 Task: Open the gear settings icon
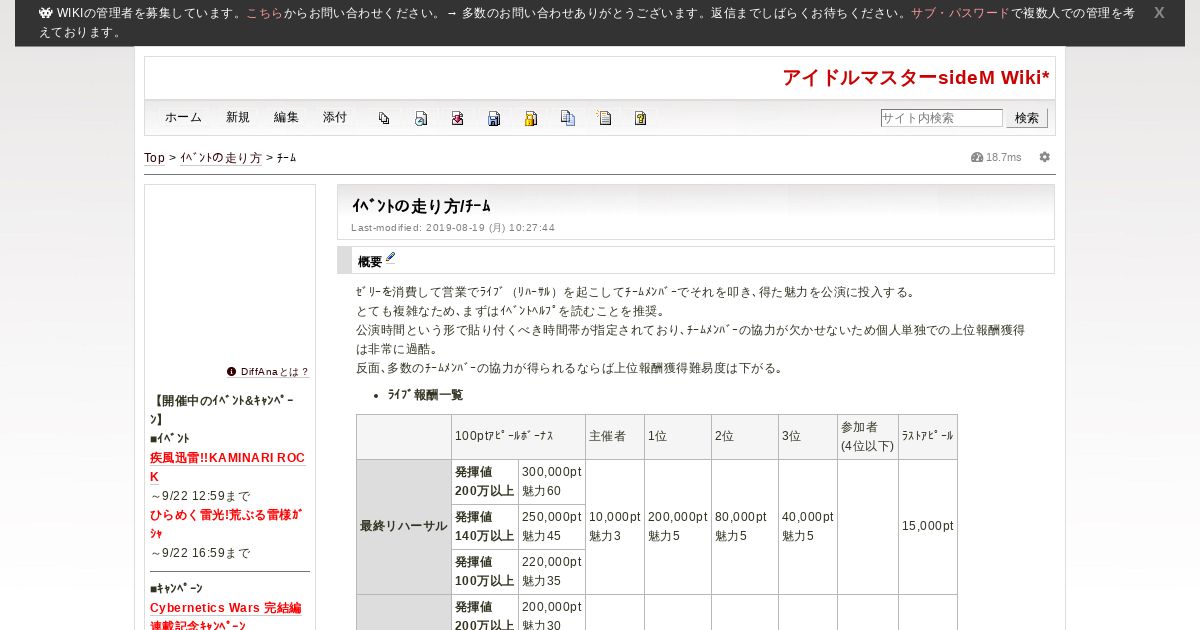click(x=1045, y=157)
